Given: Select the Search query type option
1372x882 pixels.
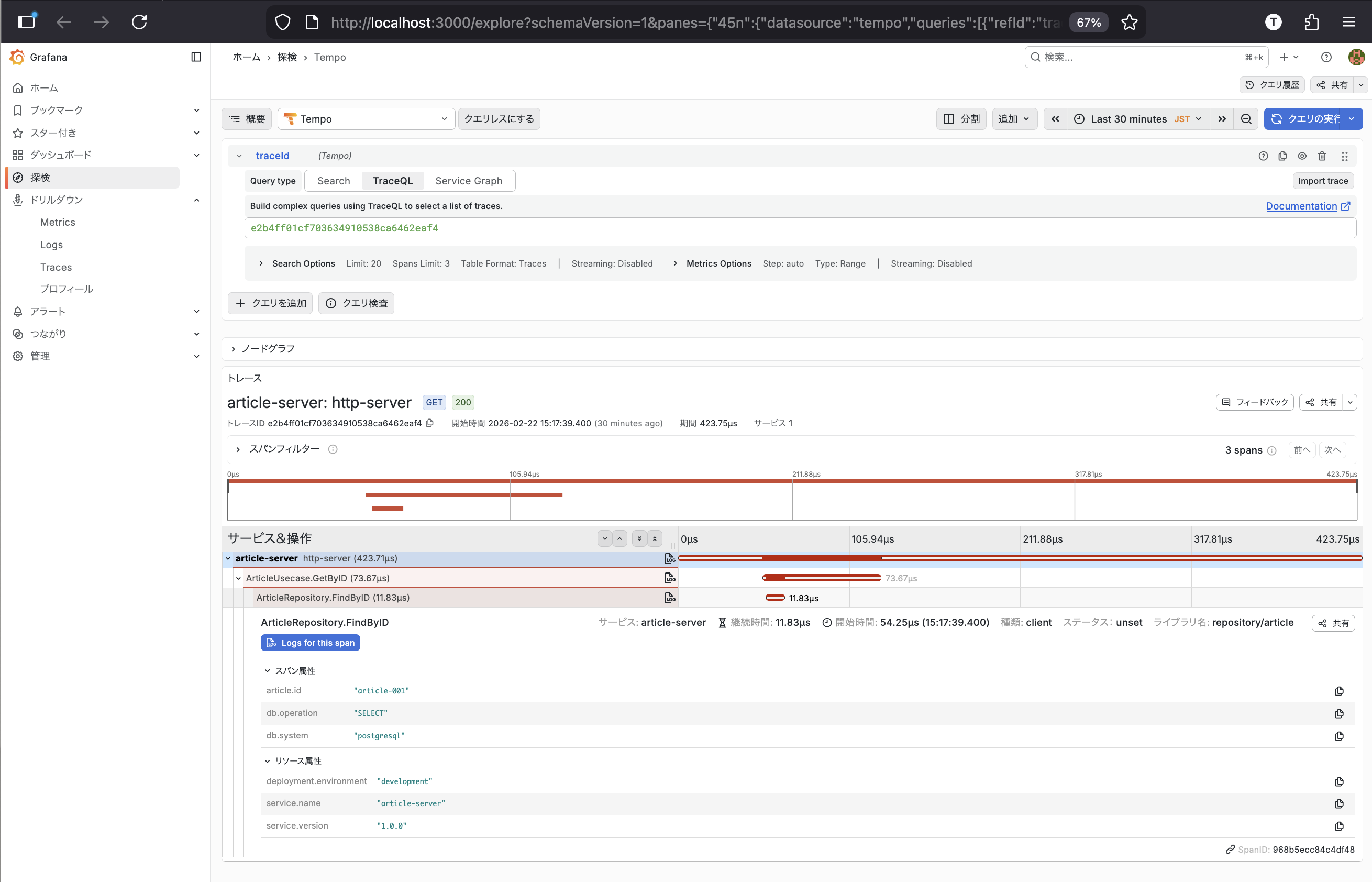Looking at the screenshot, I should point(333,181).
